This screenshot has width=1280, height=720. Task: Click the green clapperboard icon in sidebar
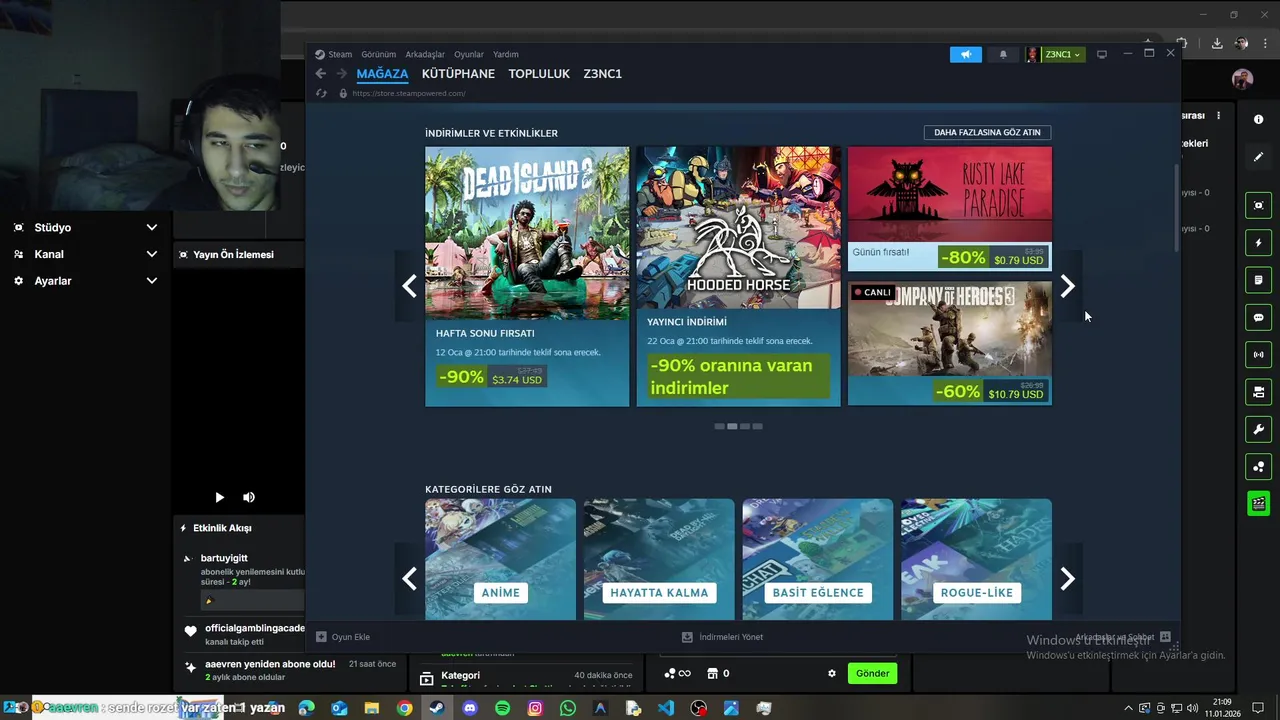point(1258,504)
